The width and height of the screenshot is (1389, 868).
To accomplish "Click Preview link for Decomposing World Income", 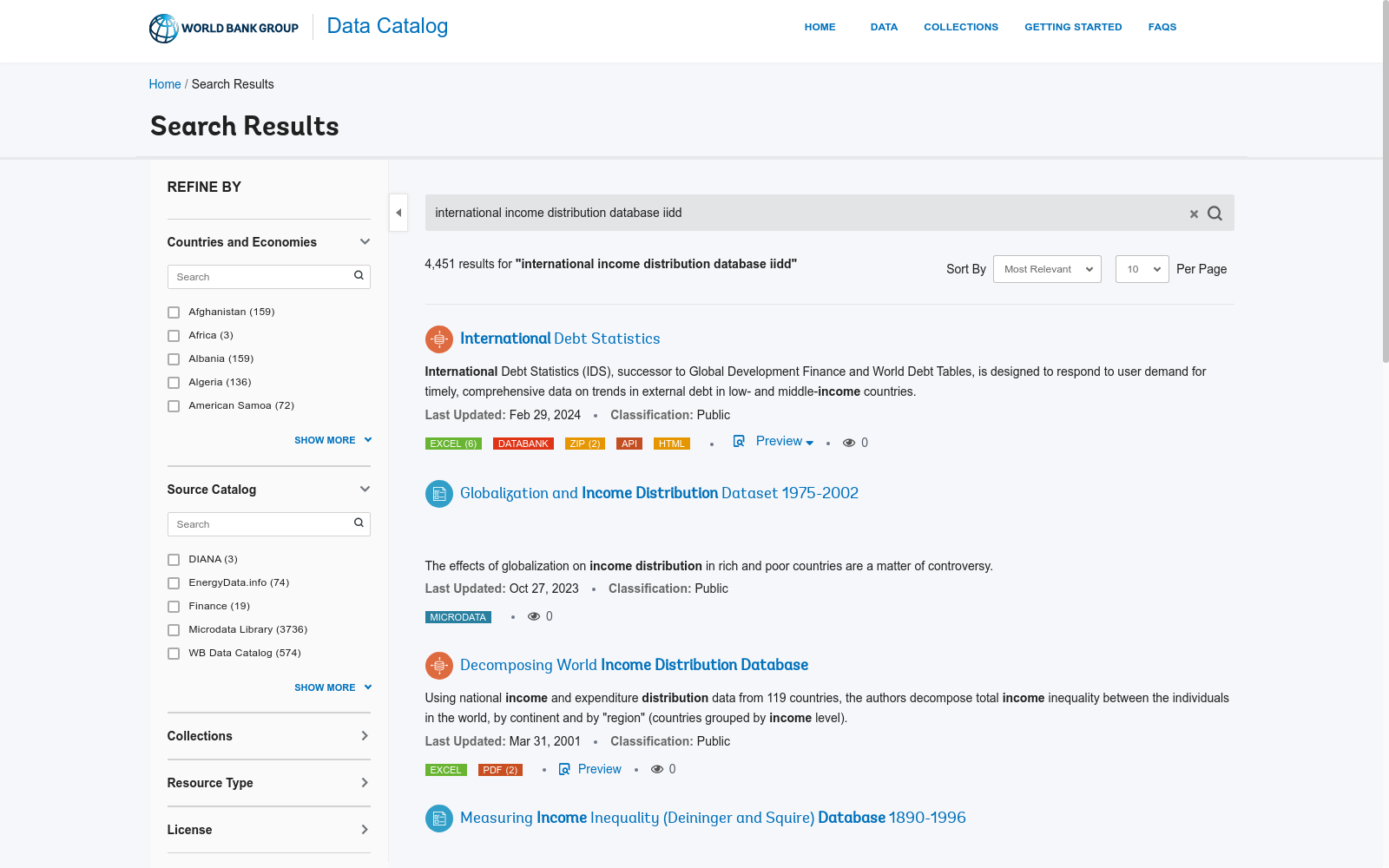I will [x=600, y=769].
